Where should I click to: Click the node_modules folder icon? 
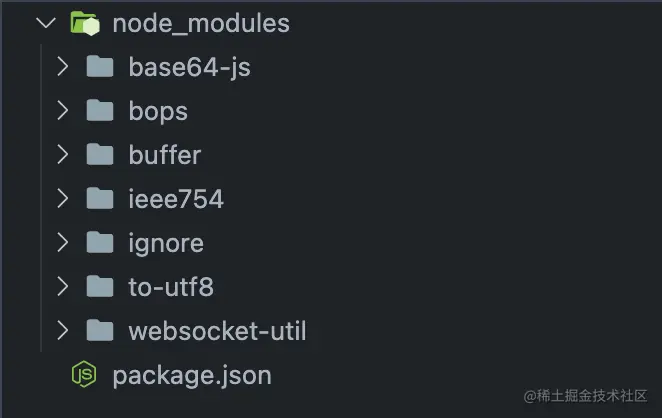click(x=84, y=23)
